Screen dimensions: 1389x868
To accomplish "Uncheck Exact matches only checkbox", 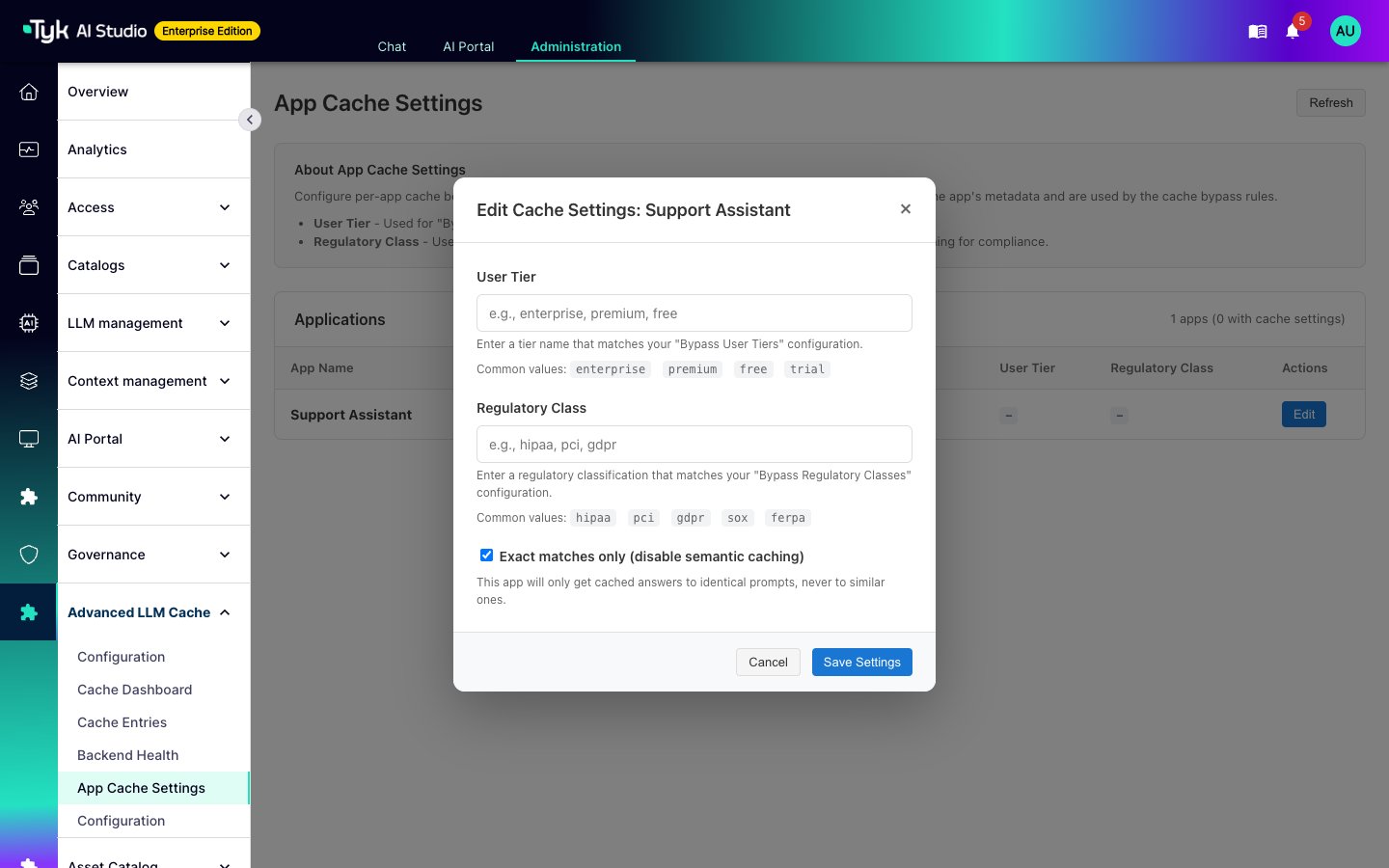I will (x=487, y=556).
